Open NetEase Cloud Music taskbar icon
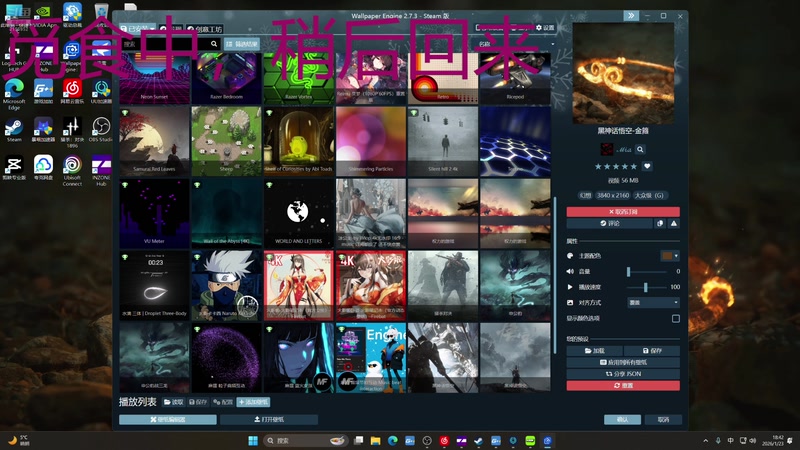 (x=444, y=440)
